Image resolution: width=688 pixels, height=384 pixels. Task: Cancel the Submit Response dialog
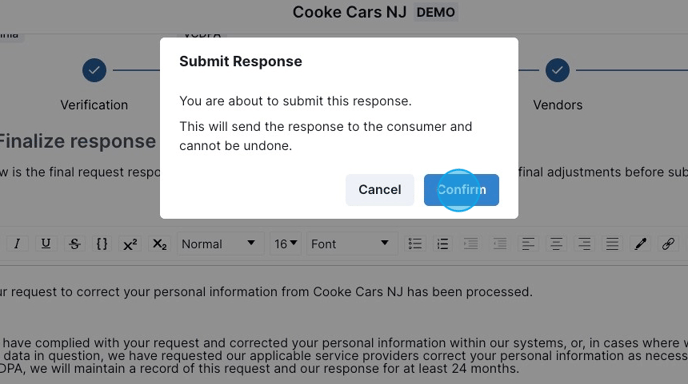380,190
